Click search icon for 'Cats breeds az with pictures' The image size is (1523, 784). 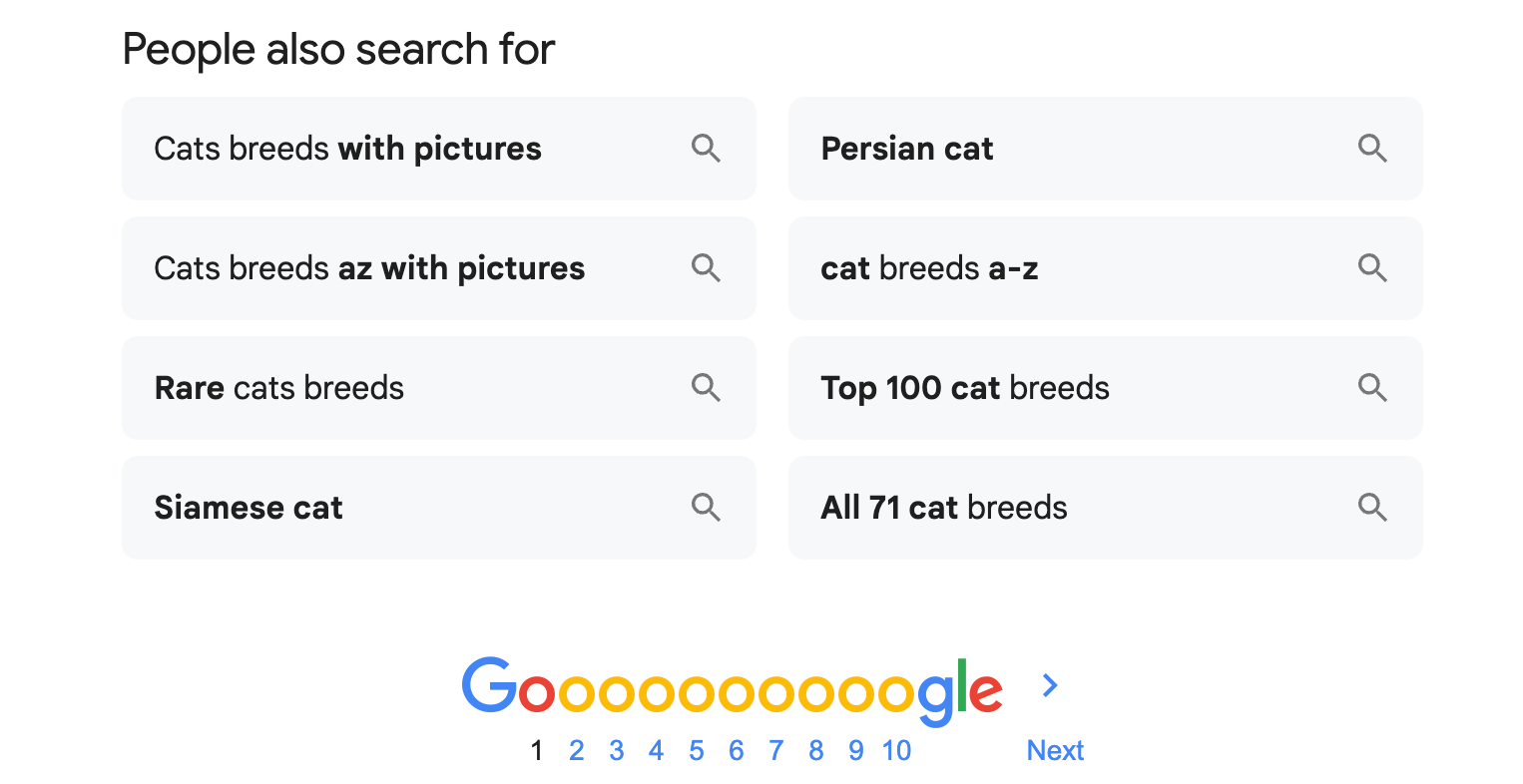click(x=706, y=268)
